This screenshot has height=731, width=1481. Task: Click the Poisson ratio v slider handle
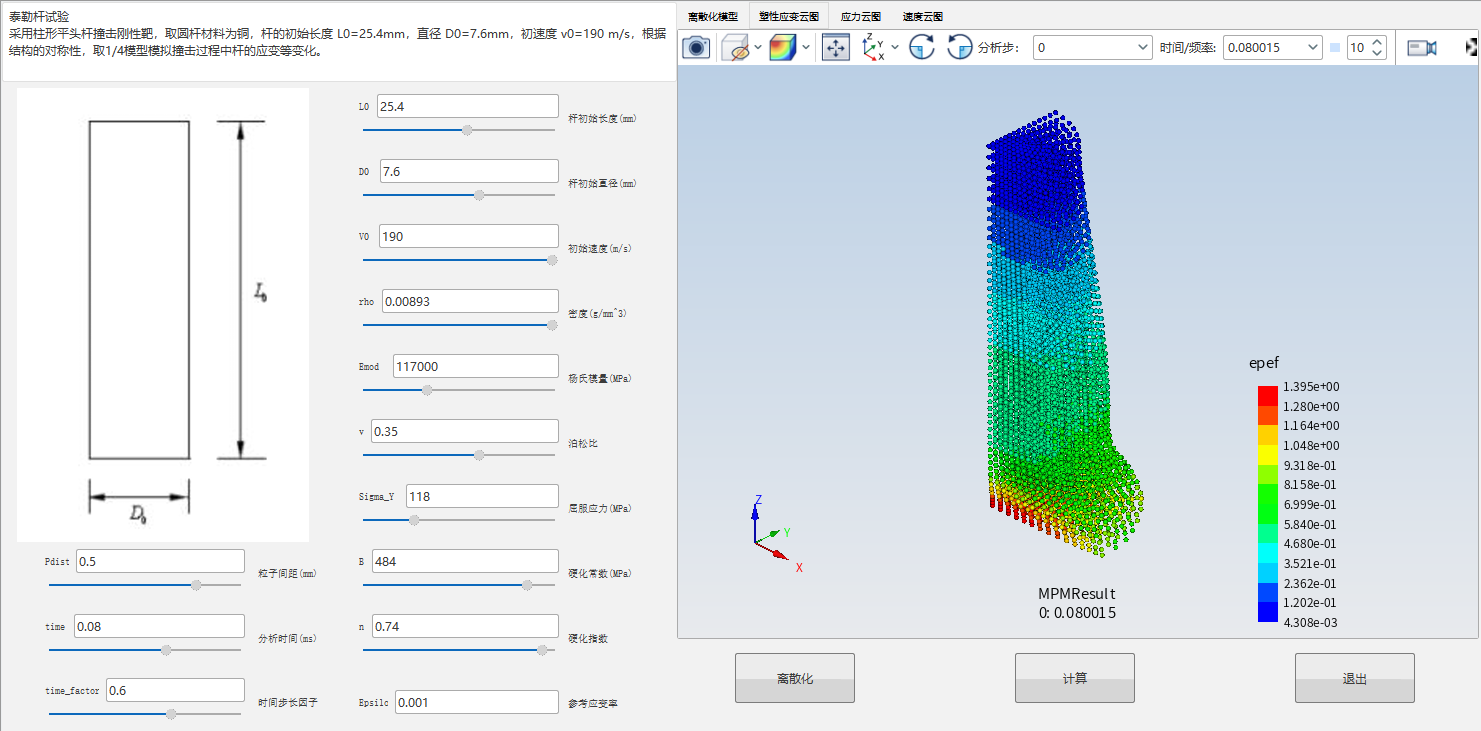click(x=479, y=455)
